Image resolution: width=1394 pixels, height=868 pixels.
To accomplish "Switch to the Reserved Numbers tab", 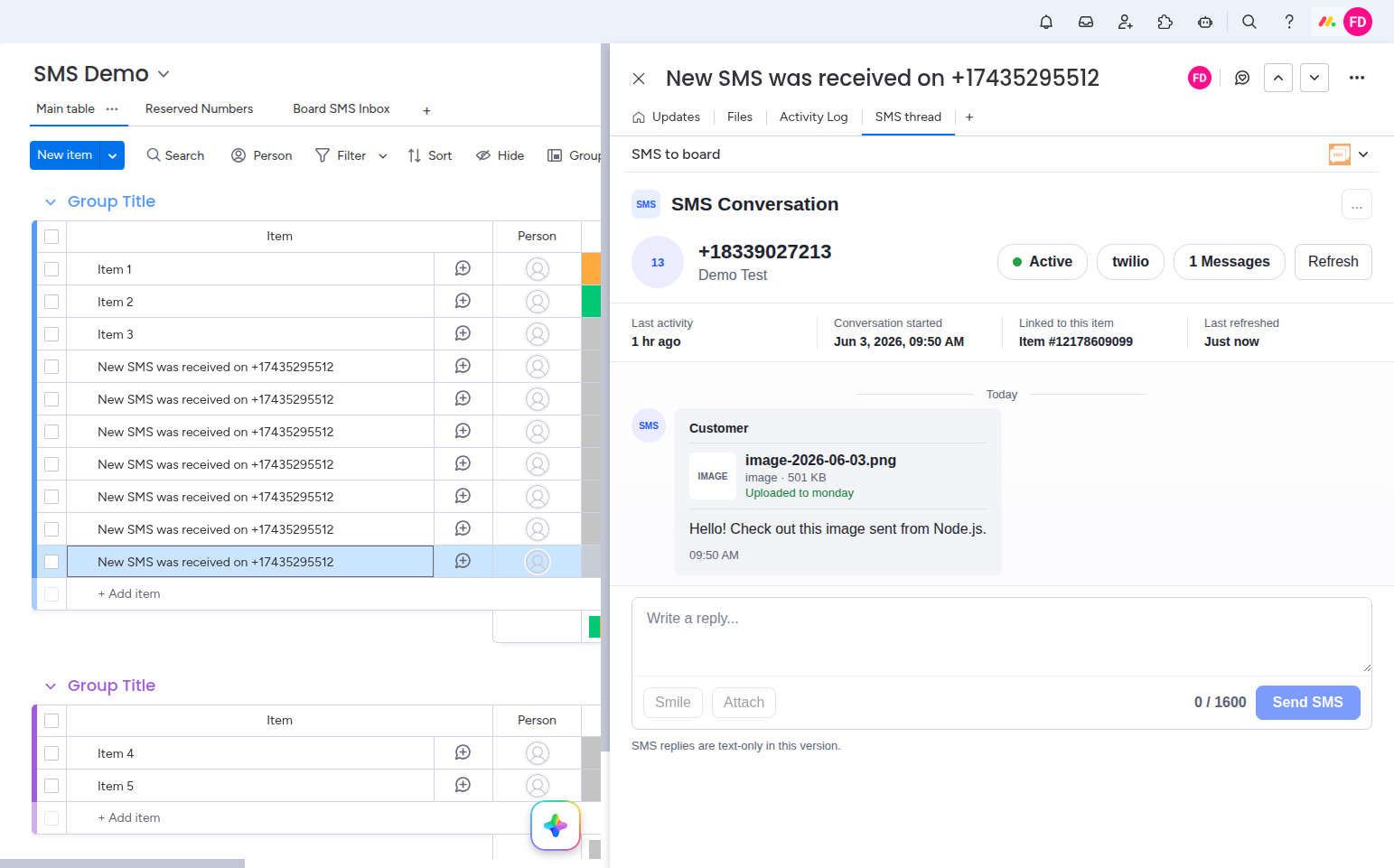I will click(199, 108).
